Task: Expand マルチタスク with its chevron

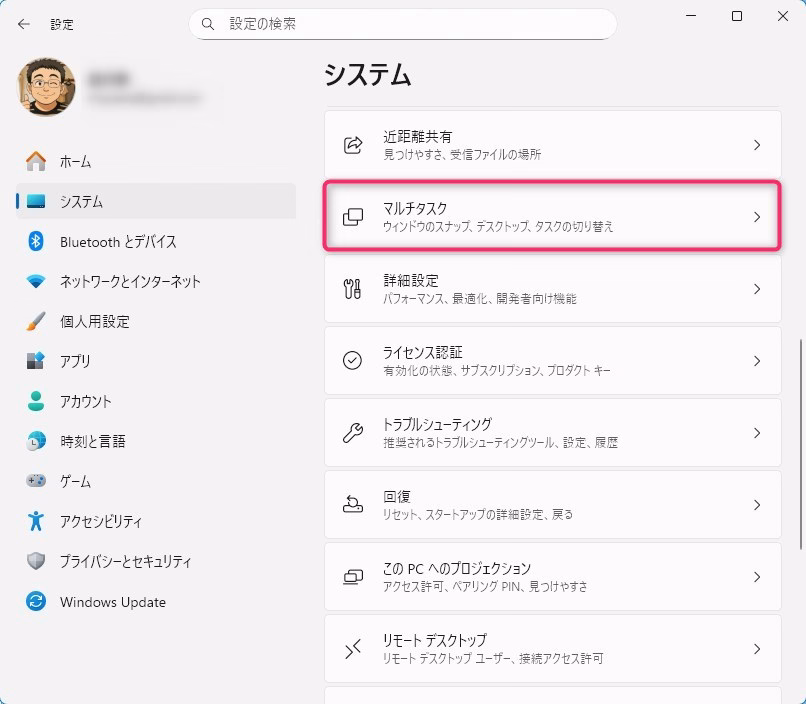Action: pyautogui.click(x=757, y=217)
